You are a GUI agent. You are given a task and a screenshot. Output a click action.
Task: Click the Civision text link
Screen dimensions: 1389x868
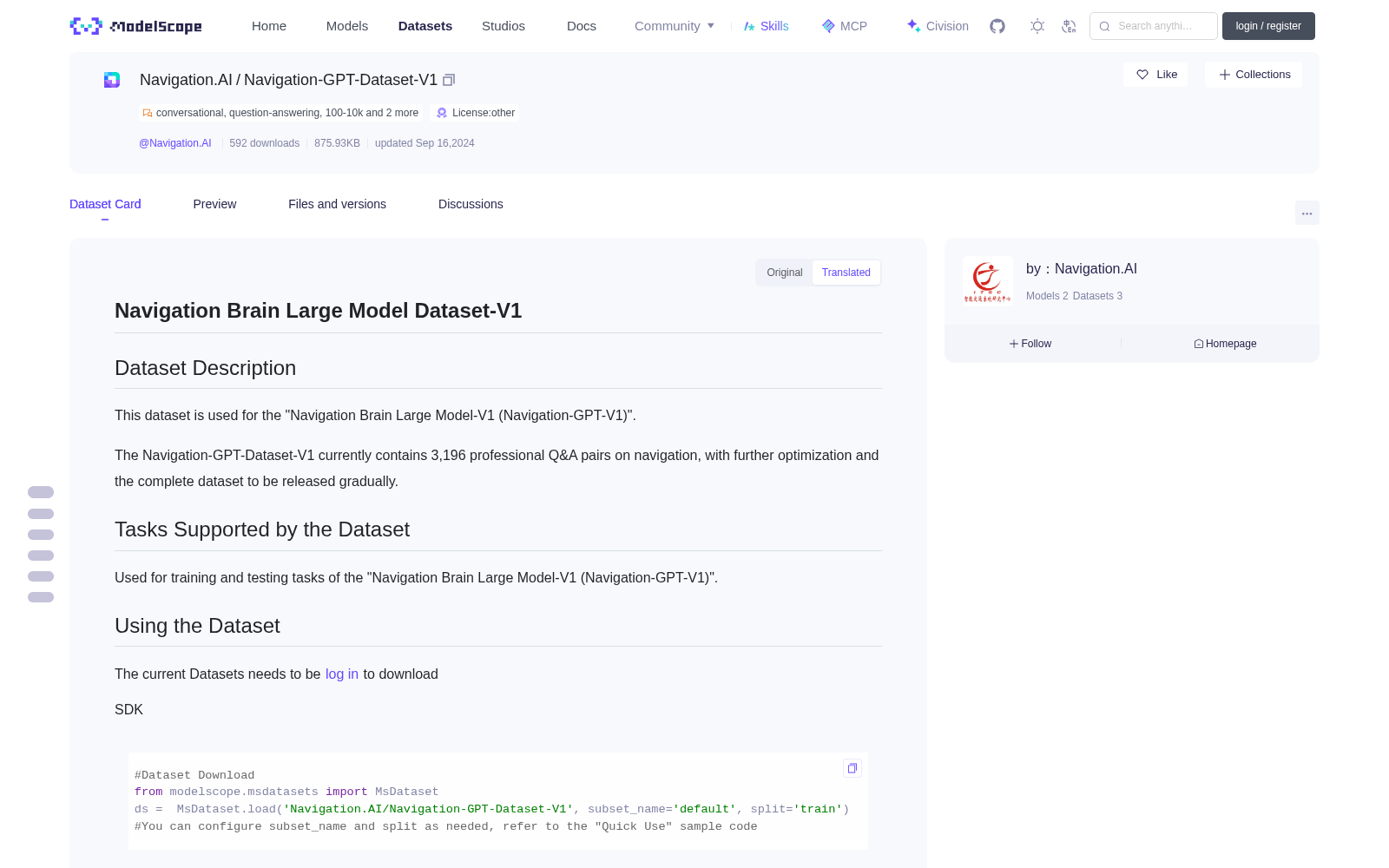click(x=947, y=26)
